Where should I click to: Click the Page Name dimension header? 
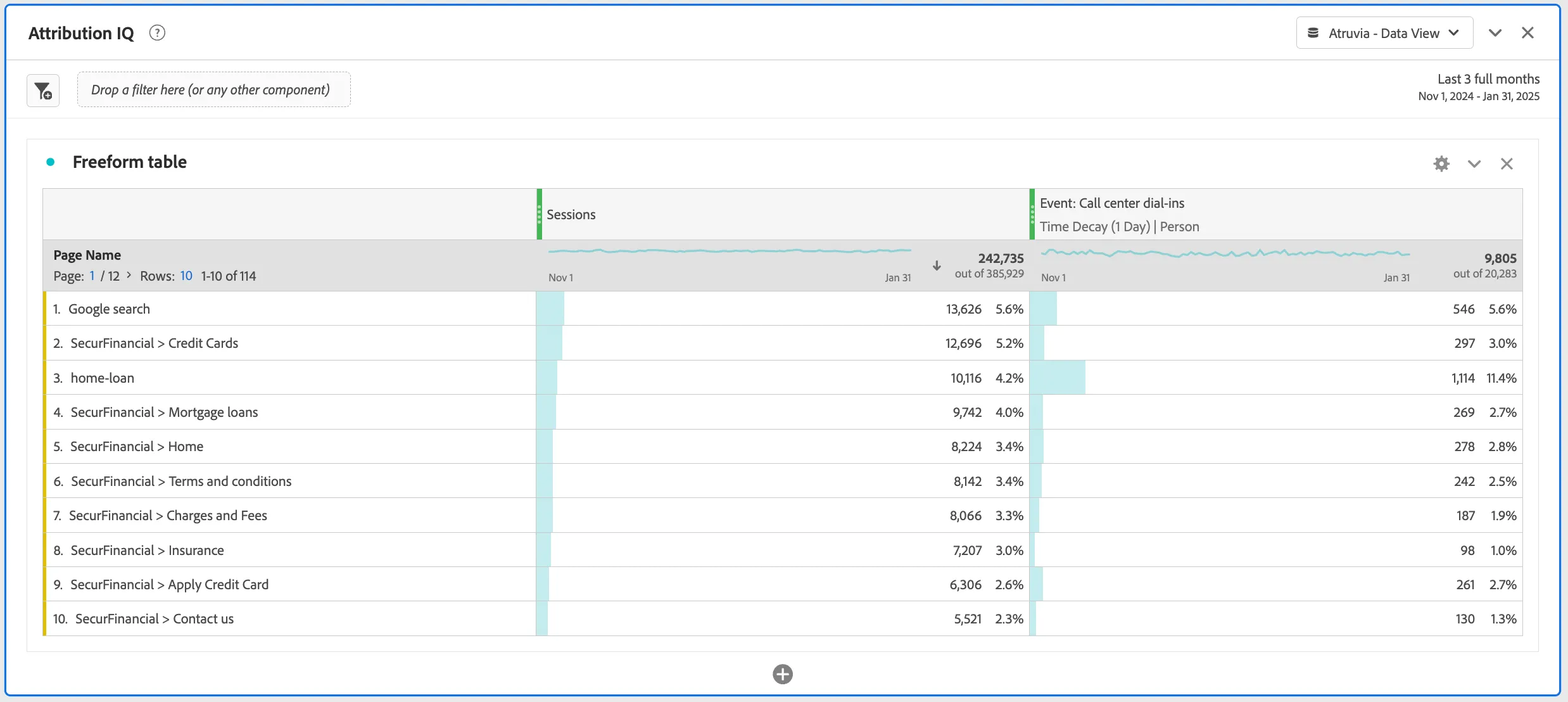tap(87, 255)
